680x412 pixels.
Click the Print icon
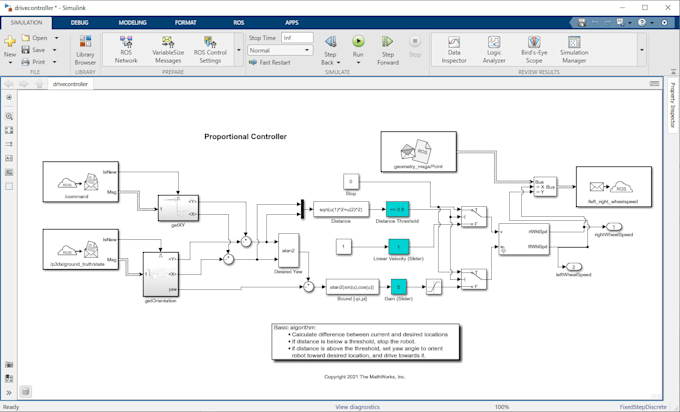click(26, 62)
